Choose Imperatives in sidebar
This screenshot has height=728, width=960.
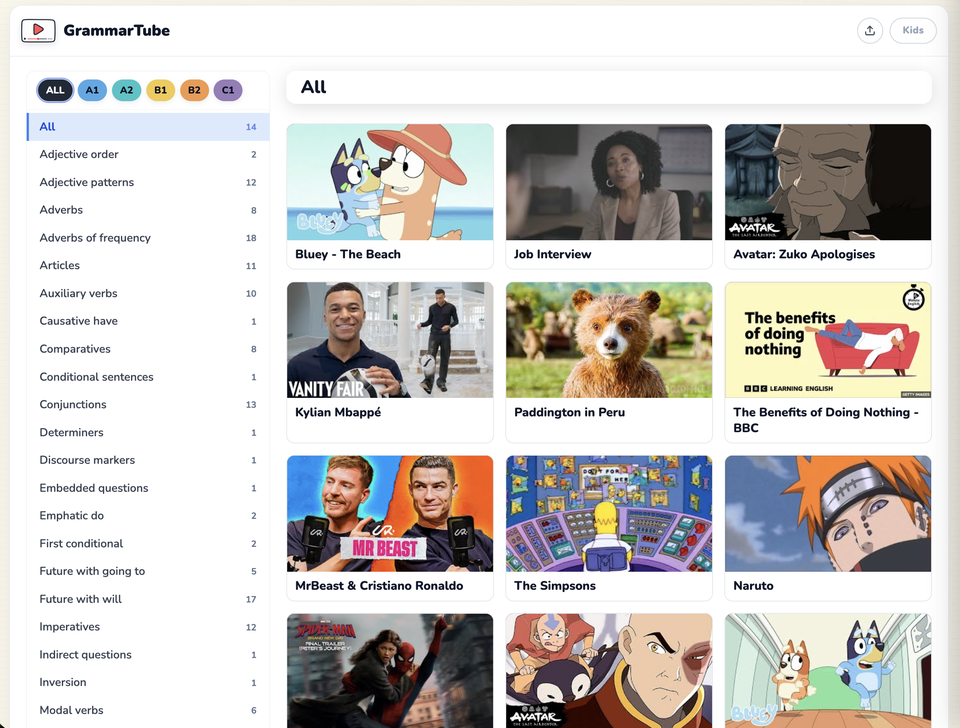tap(148, 626)
